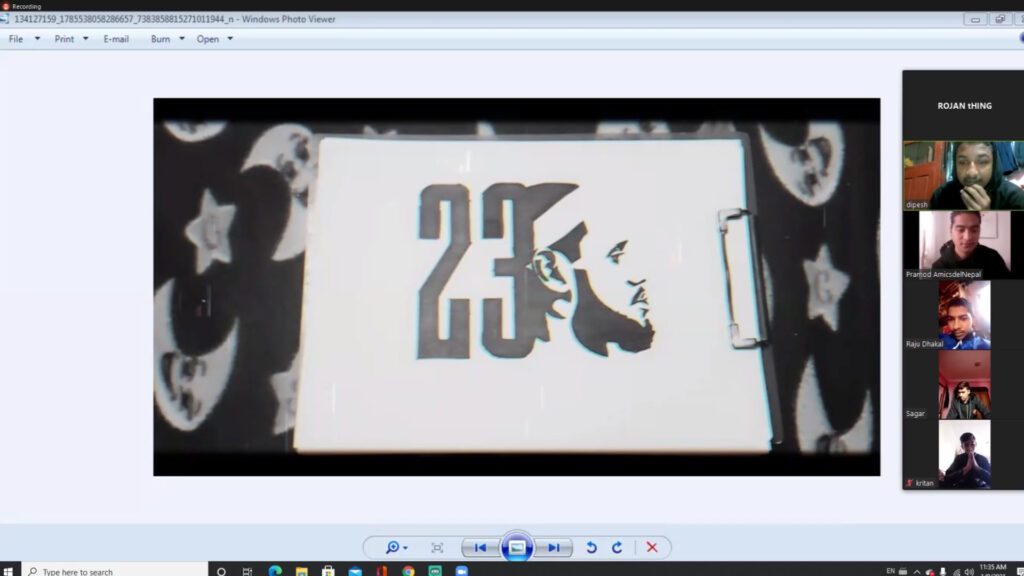This screenshot has height=576, width=1024.
Task: Go to the previous photo
Action: click(x=480, y=547)
